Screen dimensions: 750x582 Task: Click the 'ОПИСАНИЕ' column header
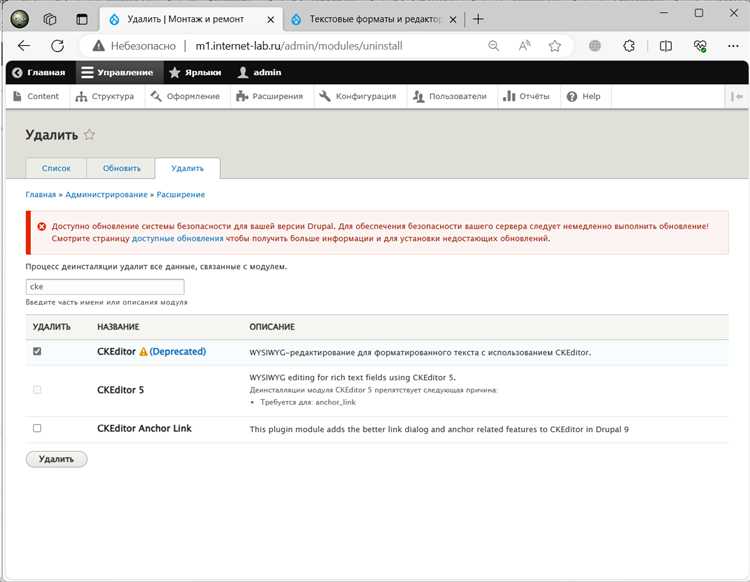tap(272, 327)
